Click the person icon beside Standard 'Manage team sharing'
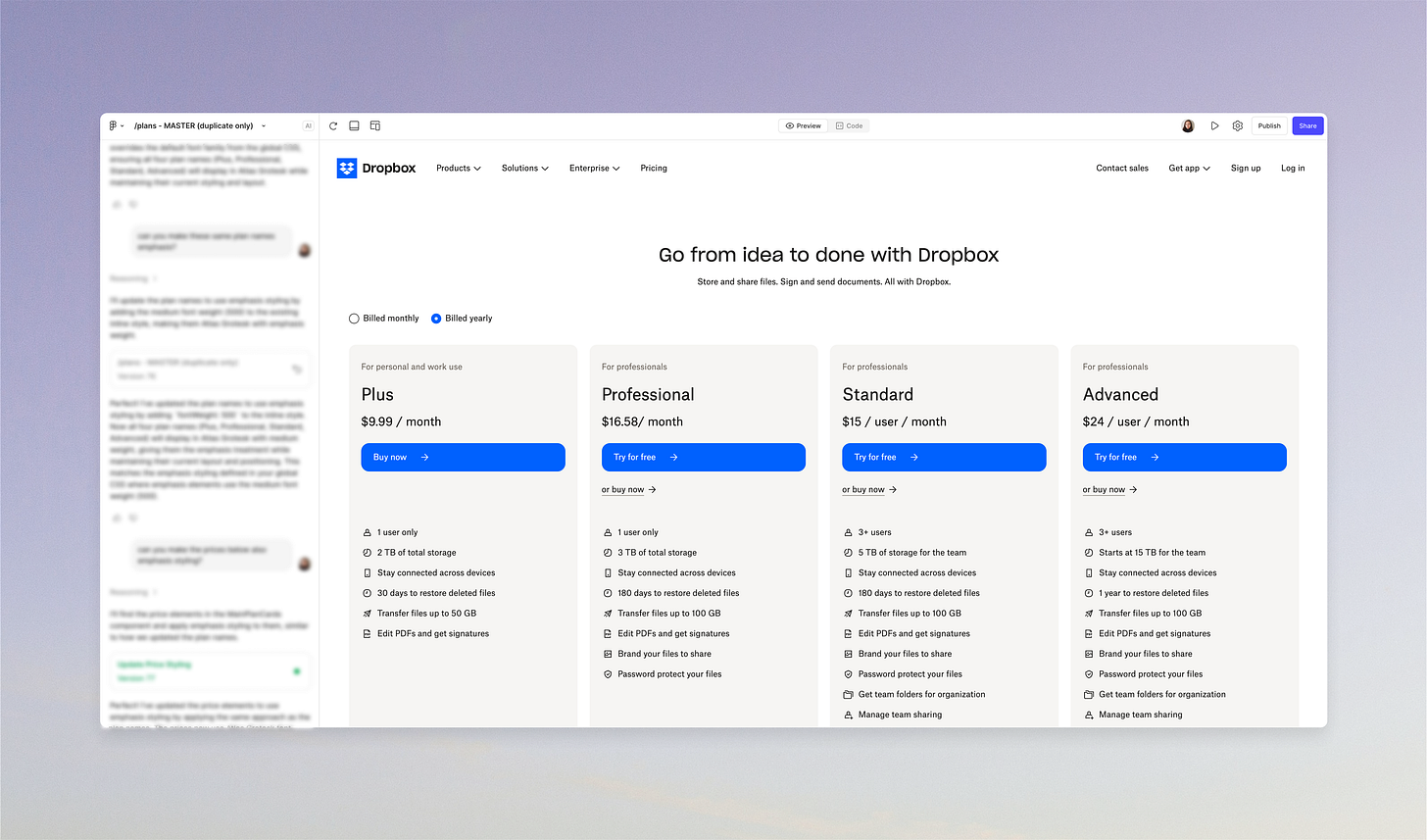Screen dimensions: 1427x840 (849, 715)
